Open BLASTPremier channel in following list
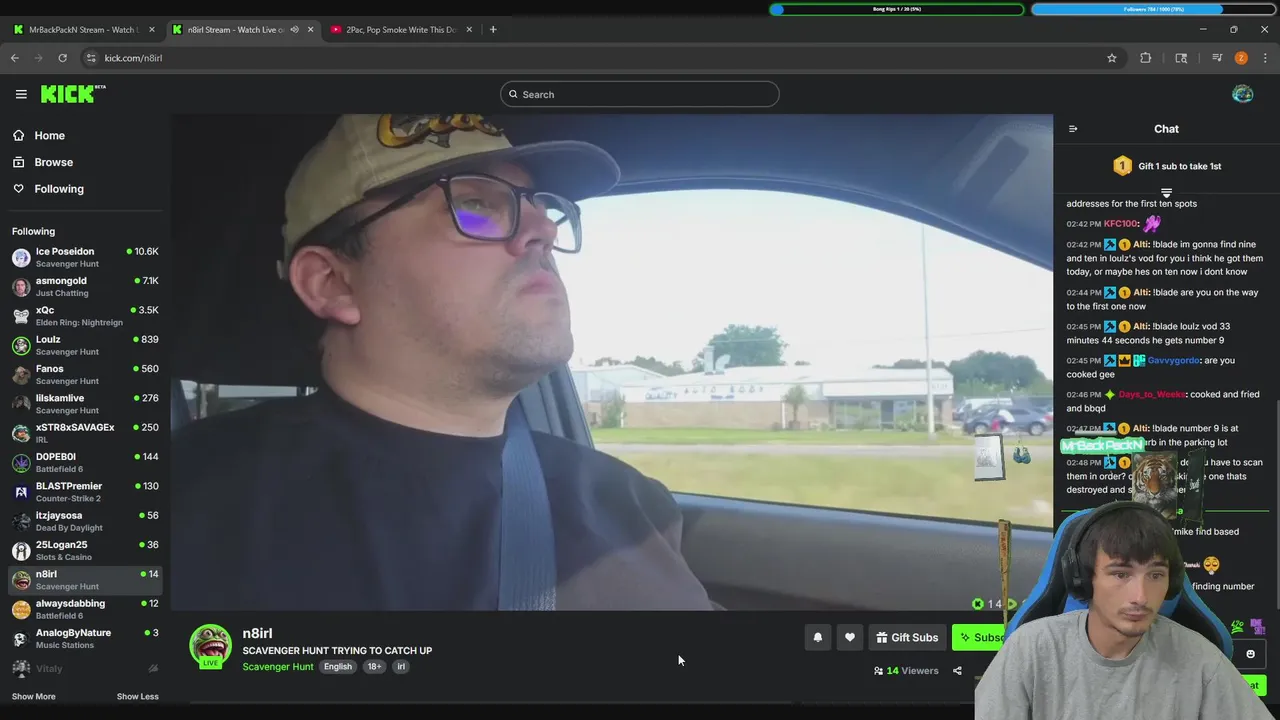This screenshot has width=1280, height=720. (x=85, y=492)
